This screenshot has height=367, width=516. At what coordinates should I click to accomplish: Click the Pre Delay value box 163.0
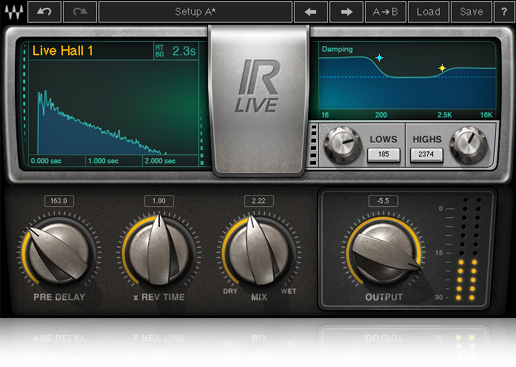(x=59, y=201)
